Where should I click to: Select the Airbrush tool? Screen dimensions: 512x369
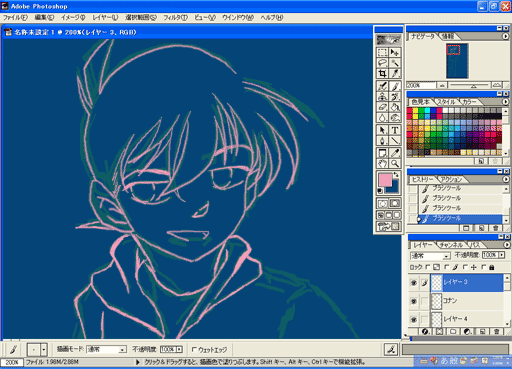pos(382,86)
